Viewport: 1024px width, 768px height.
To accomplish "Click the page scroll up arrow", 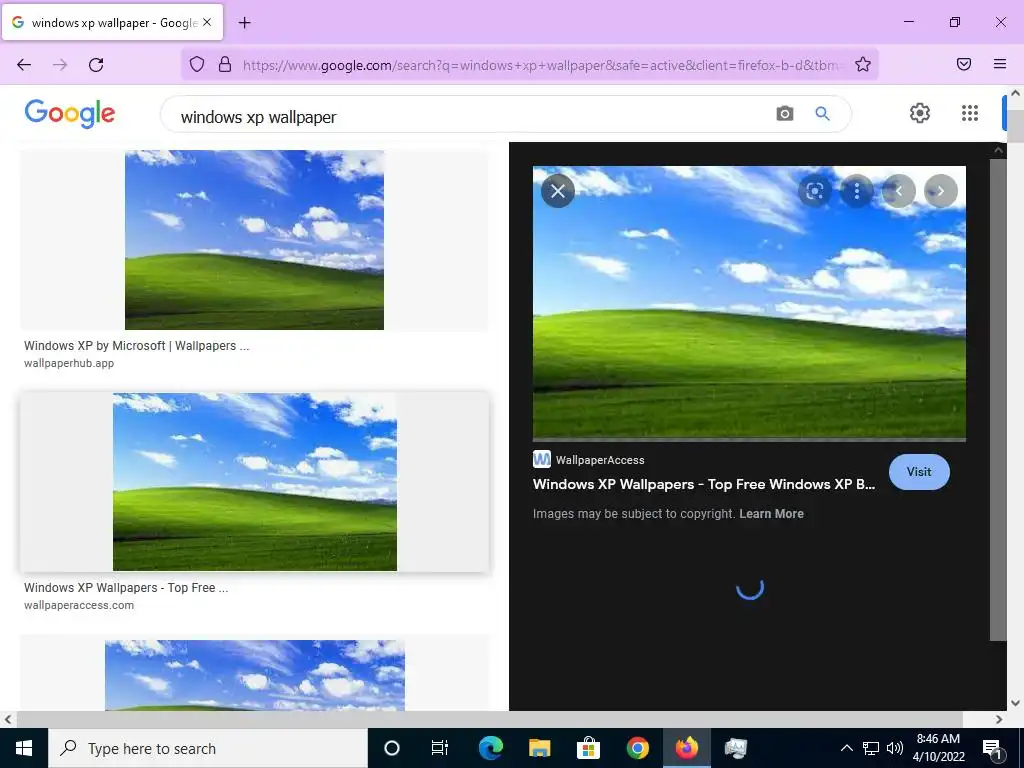I will (x=1016, y=93).
